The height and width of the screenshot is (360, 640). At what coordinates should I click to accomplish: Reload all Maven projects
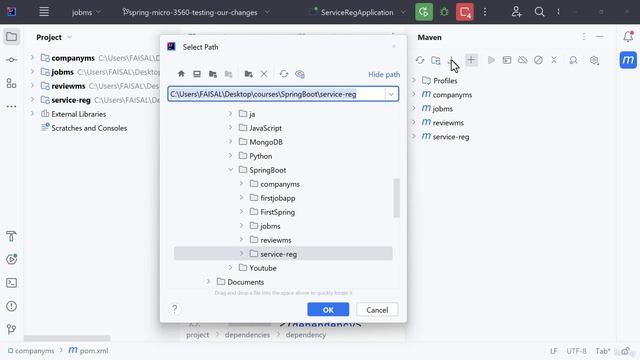click(x=420, y=60)
